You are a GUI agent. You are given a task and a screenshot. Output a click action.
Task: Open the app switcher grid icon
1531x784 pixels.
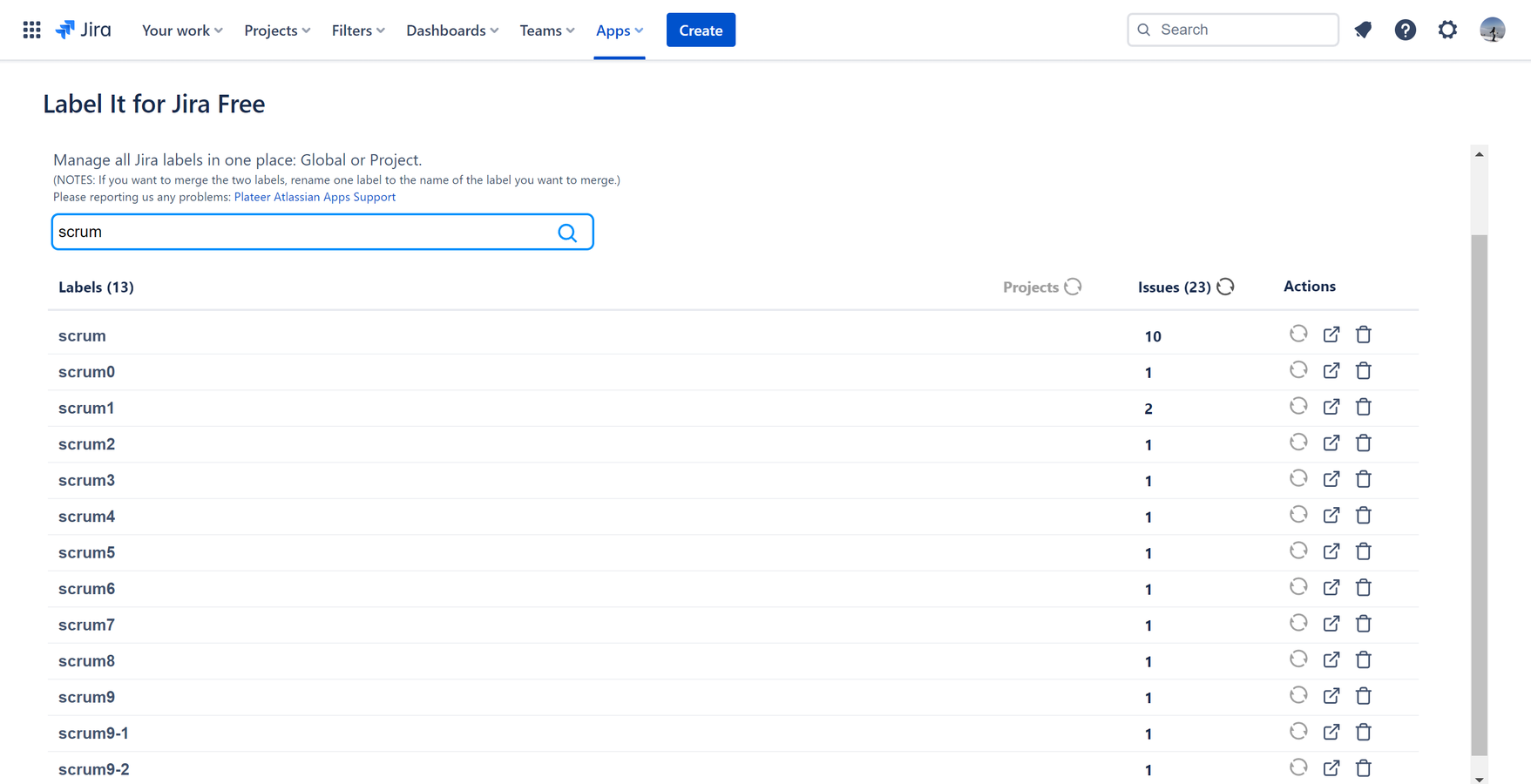tap(32, 30)
